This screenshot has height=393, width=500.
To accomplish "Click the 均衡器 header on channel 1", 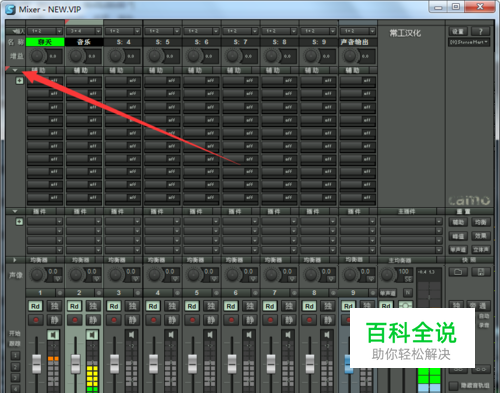I will pyautogui.click(x=39, y=260).
